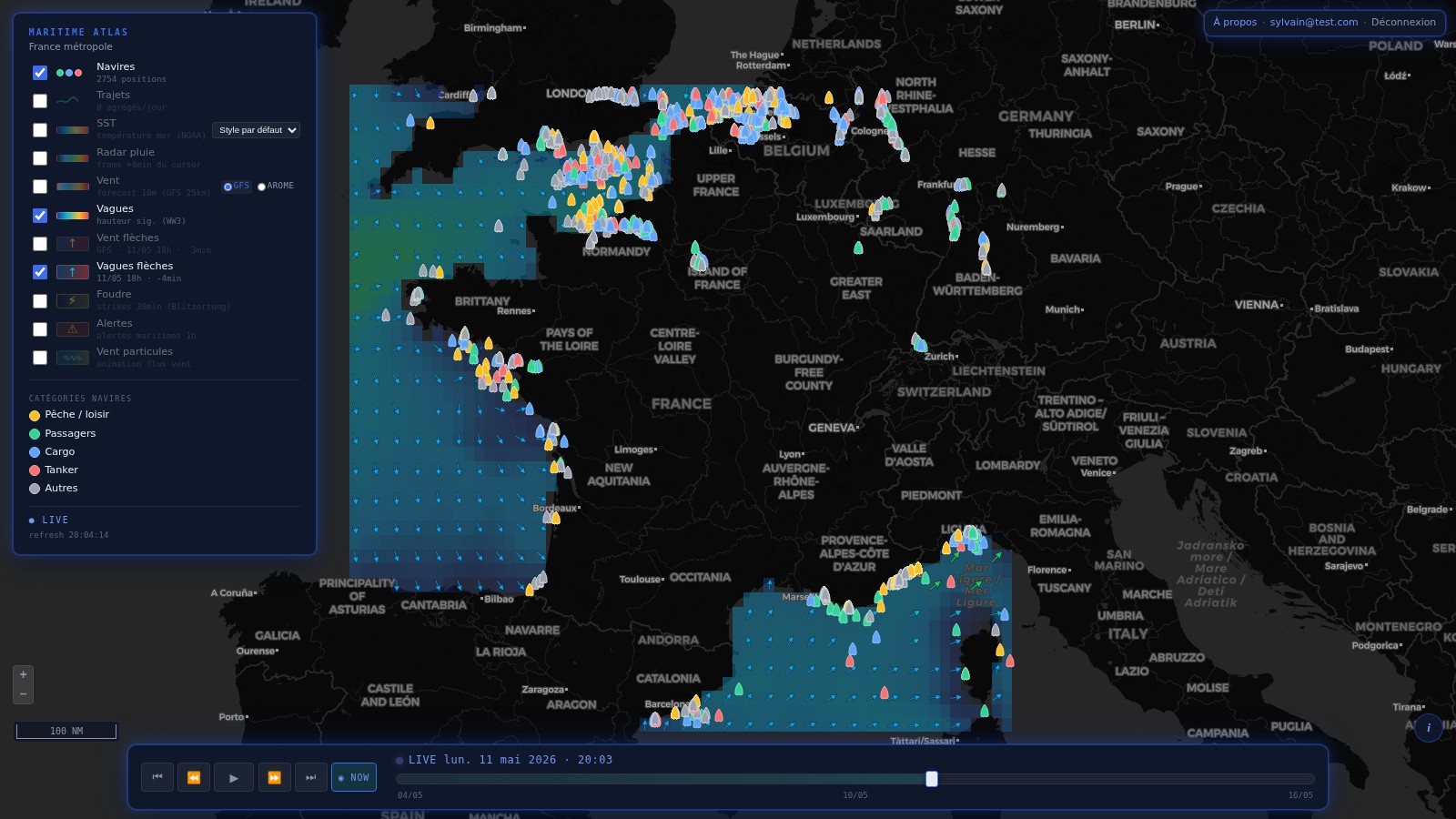Click the 100 NM scale bar
The image size is (1456, 819).
(x=66, y=731)
